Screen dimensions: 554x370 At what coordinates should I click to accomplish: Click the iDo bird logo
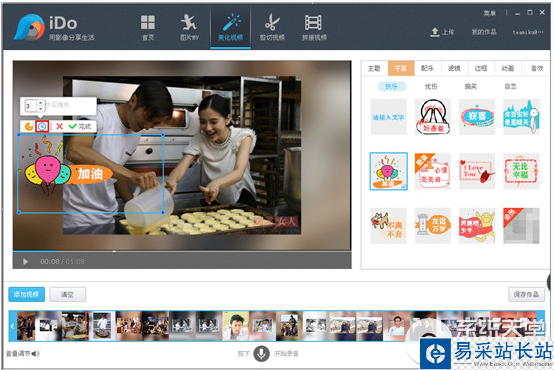coord(29,28)
